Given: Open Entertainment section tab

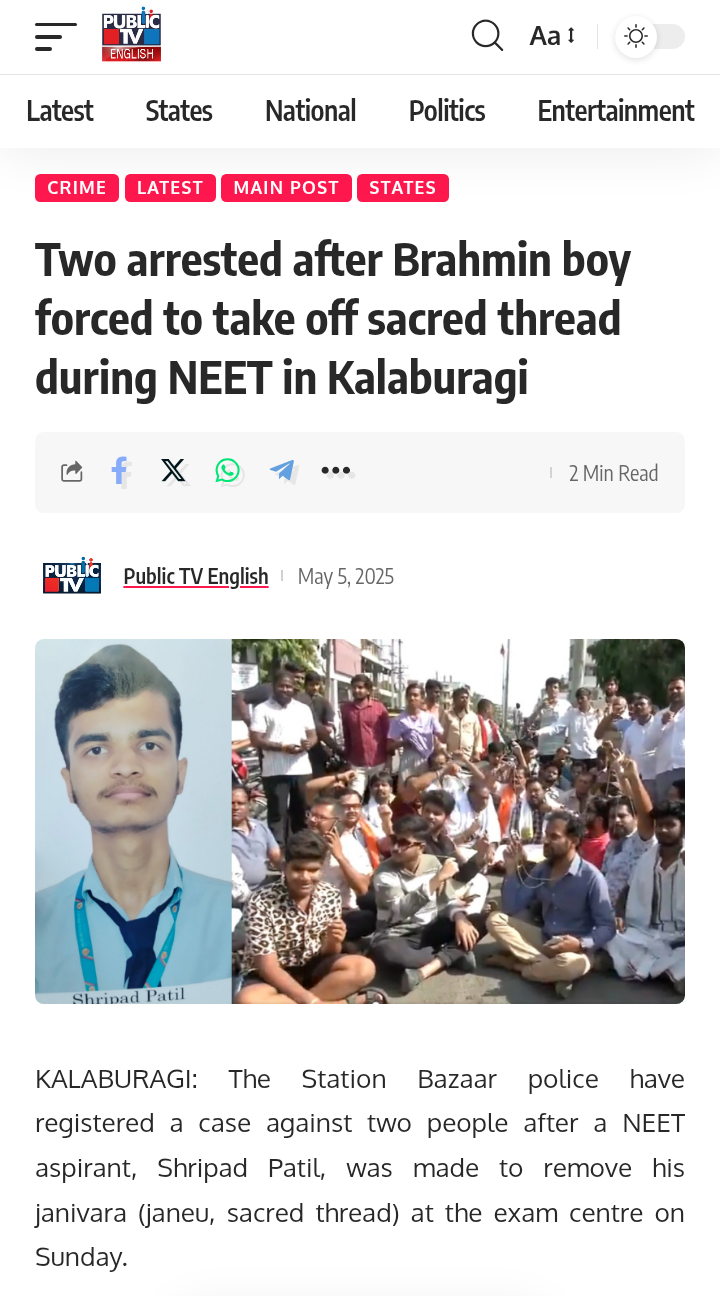Looking at the screenshot, I should coord(616,111).
